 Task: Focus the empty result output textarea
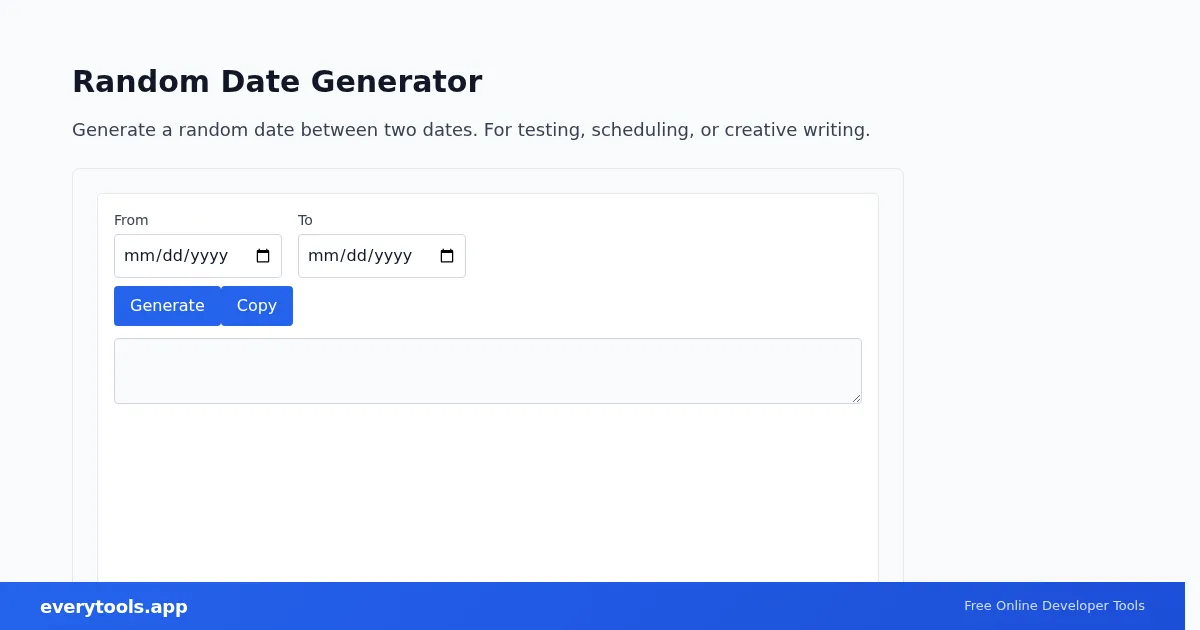point(488,371)
